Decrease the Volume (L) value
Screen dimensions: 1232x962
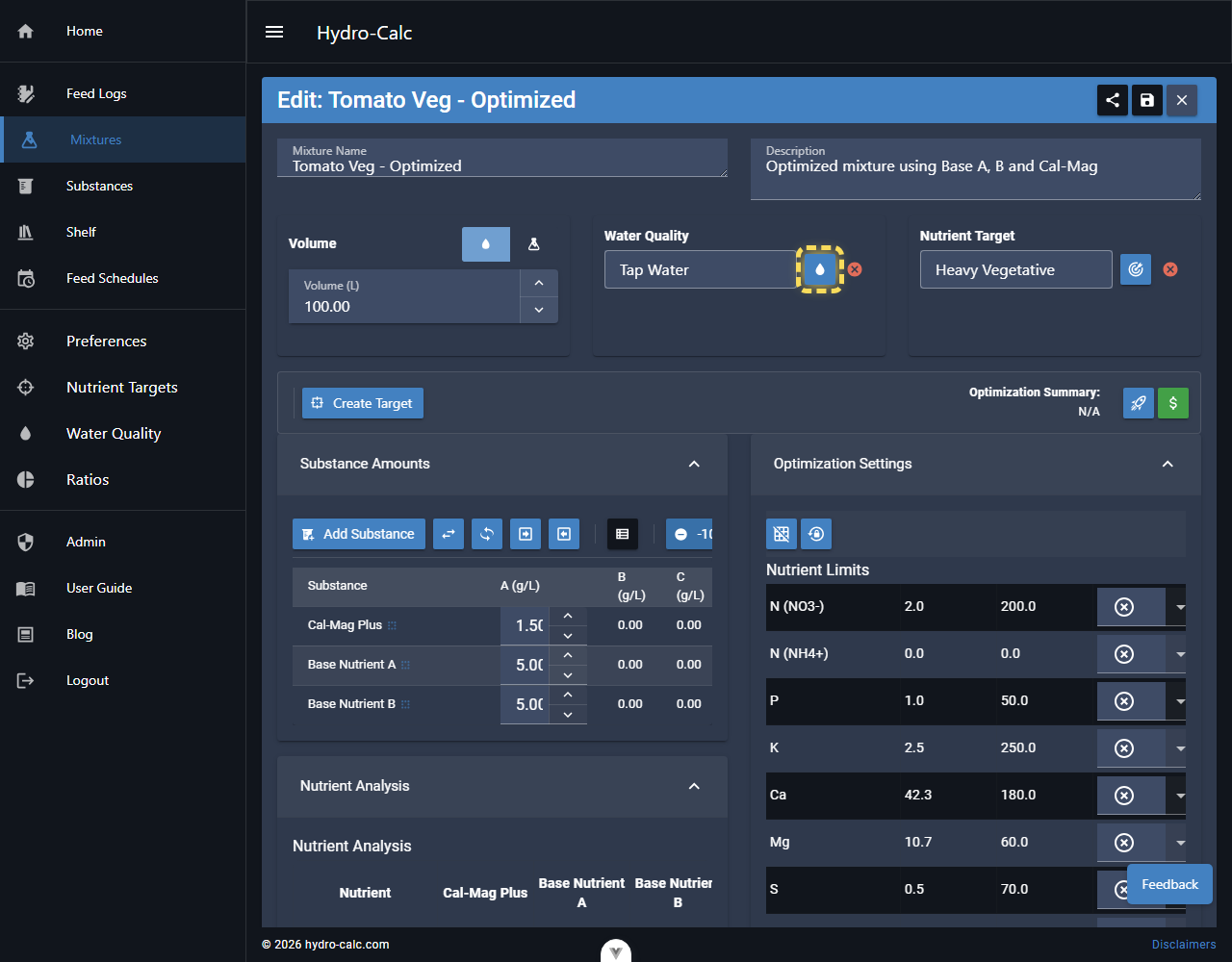pyautogui.click(x=539, y=310)
